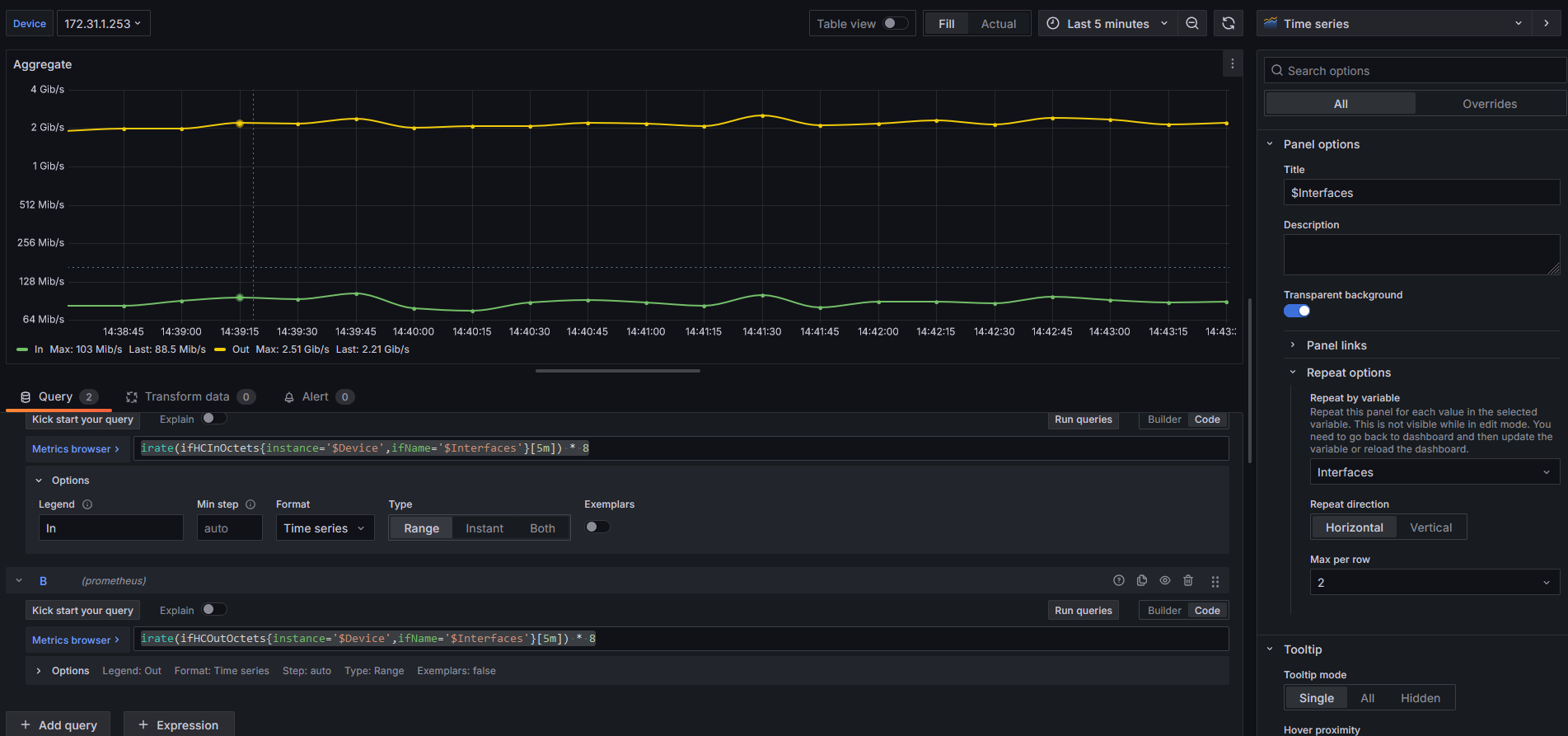The width and height of the screenshot is (1568, 736).
Task: Click the search icon in options search
Action: click(1277, 71)
